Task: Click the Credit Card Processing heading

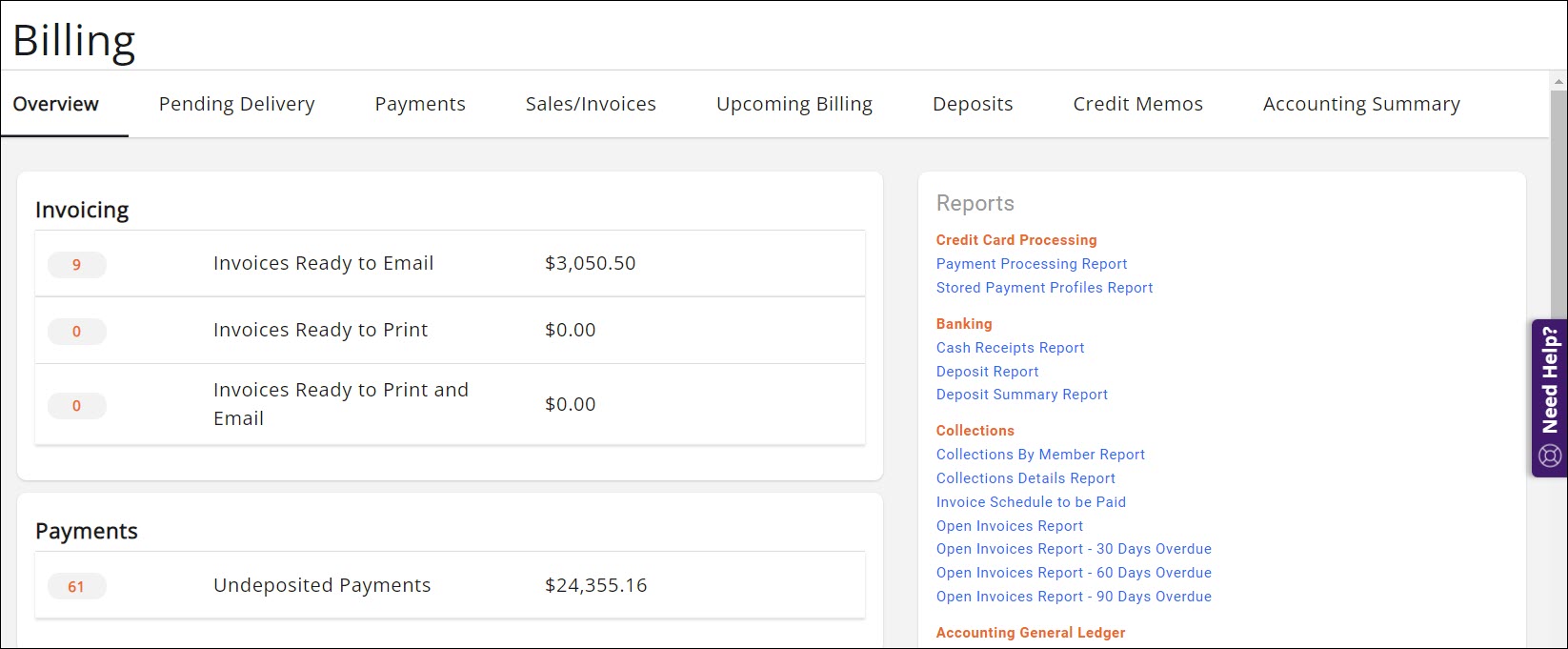Action: click(1016, 240)
